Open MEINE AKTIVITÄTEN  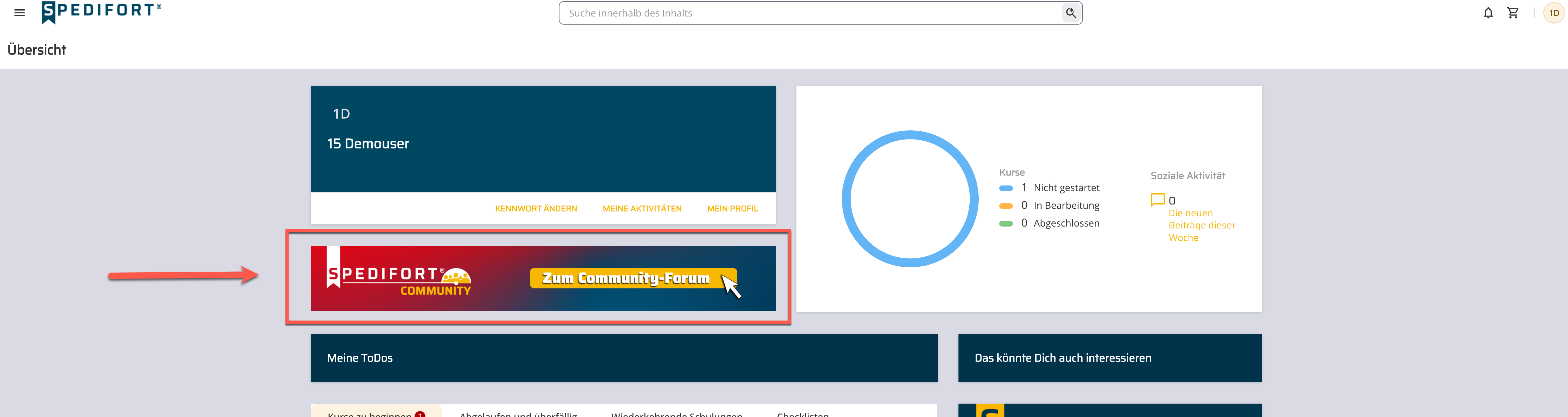click(642, 208)
